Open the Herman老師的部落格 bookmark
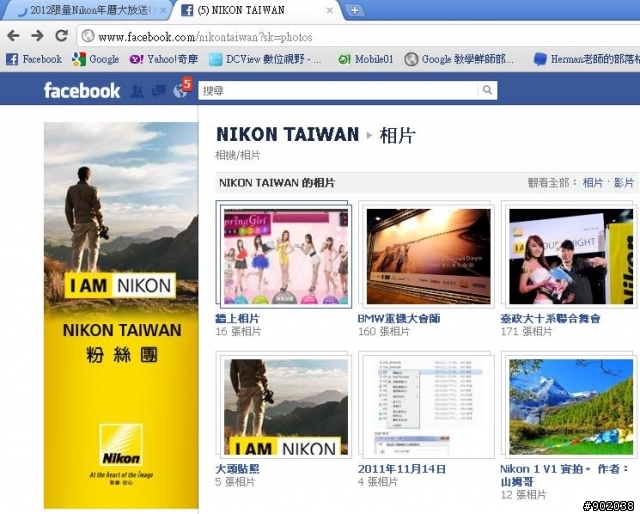Screen dimensions: 640x514 coord(587,59)
